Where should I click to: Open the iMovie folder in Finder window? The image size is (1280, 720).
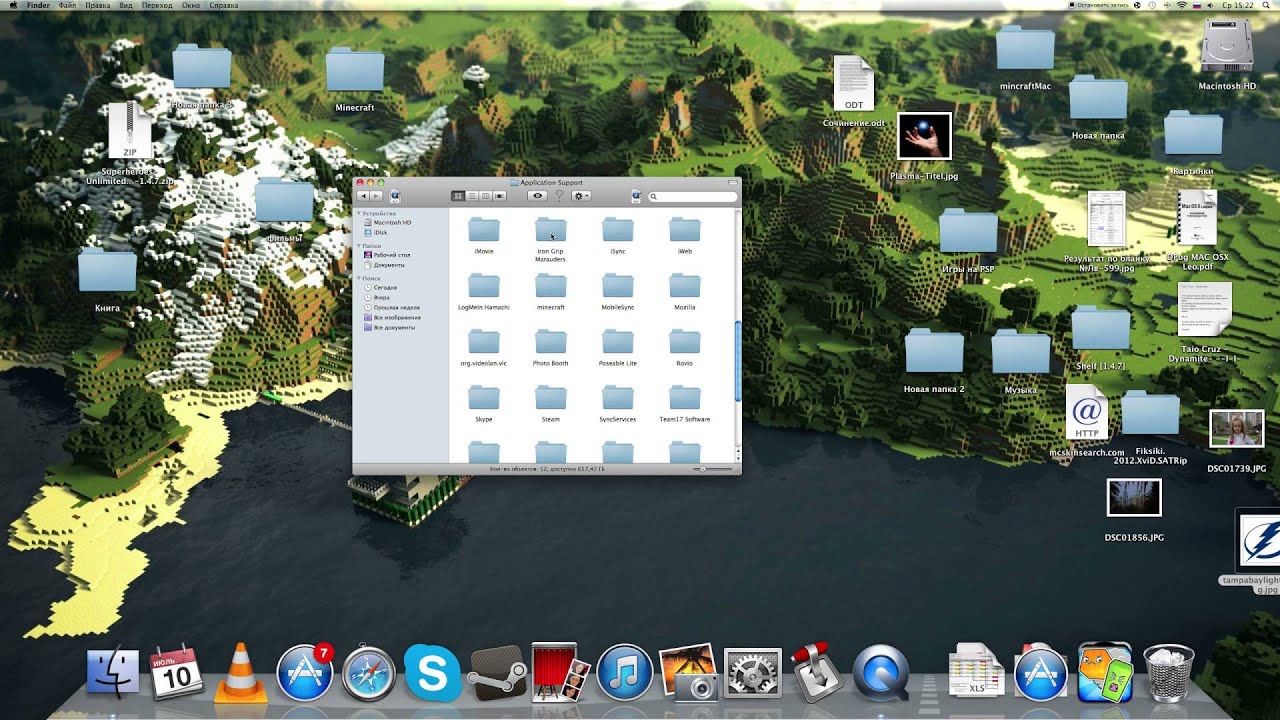tap(484, 230)
